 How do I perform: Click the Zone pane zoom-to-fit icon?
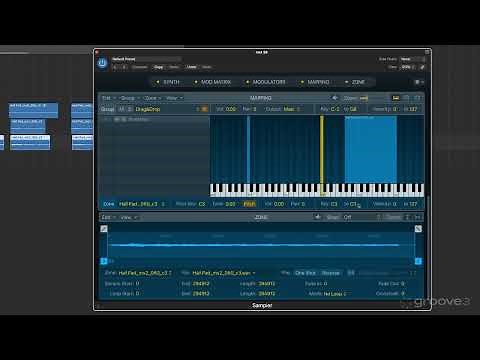(x=418, y=217)
